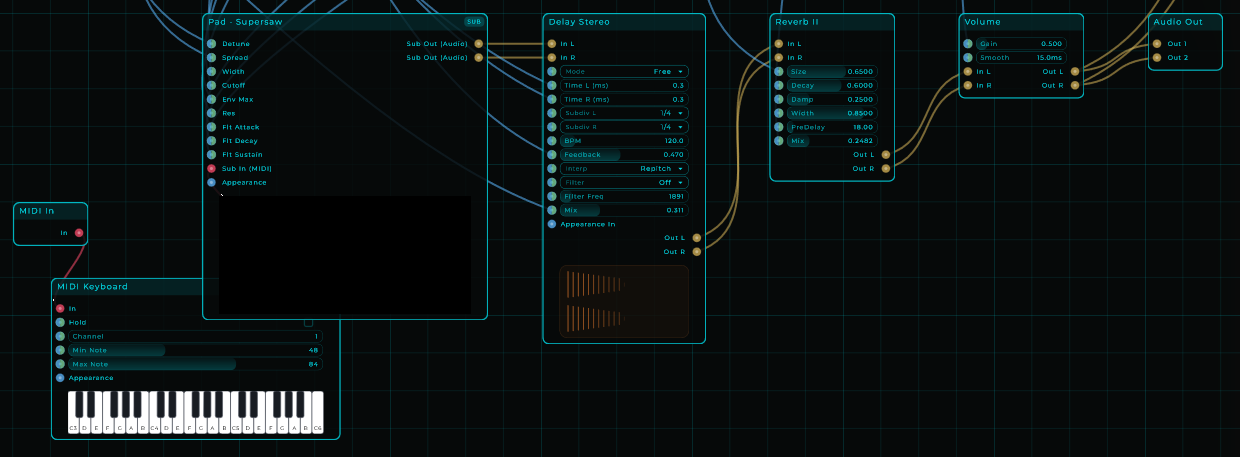Click the Time R (ms) field
Image resolution: width=1240 pixels, height=457 pixels.
point(624,99)
